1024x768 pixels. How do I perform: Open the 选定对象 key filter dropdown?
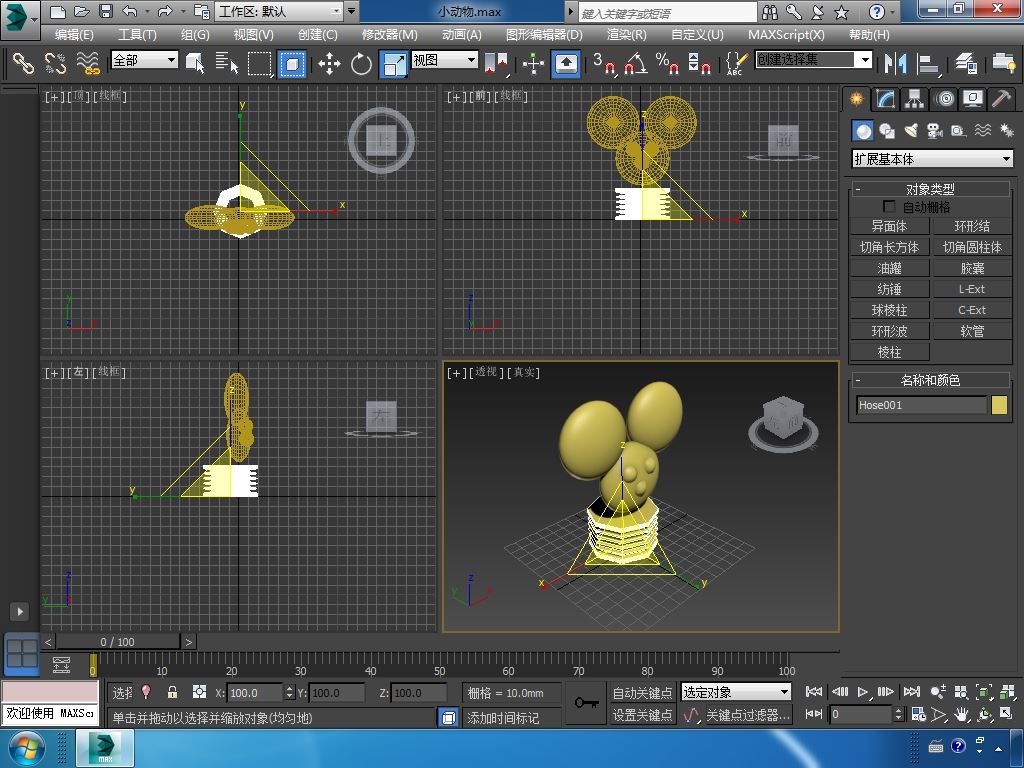pyautogui.click(x=736, y=692)
